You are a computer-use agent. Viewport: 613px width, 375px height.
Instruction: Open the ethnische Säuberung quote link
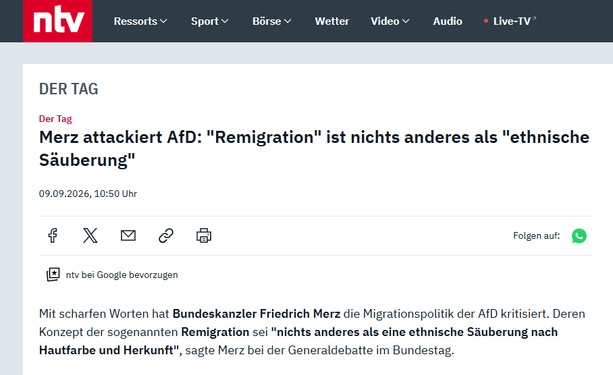pyautogui.click(x=298, y=341)
